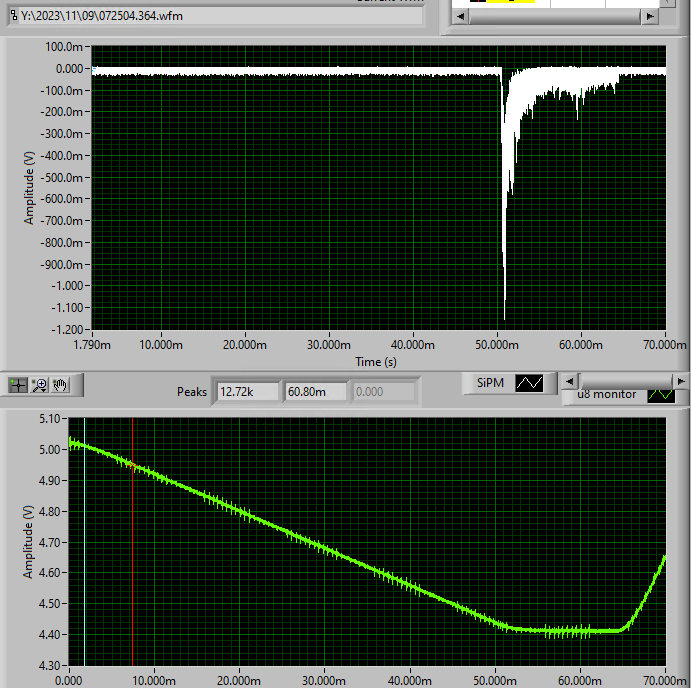This screenshot has width=691, height=688.
Task: Click the 4.30 minimum on lower Y axis
Action: (x=50, y=665)
